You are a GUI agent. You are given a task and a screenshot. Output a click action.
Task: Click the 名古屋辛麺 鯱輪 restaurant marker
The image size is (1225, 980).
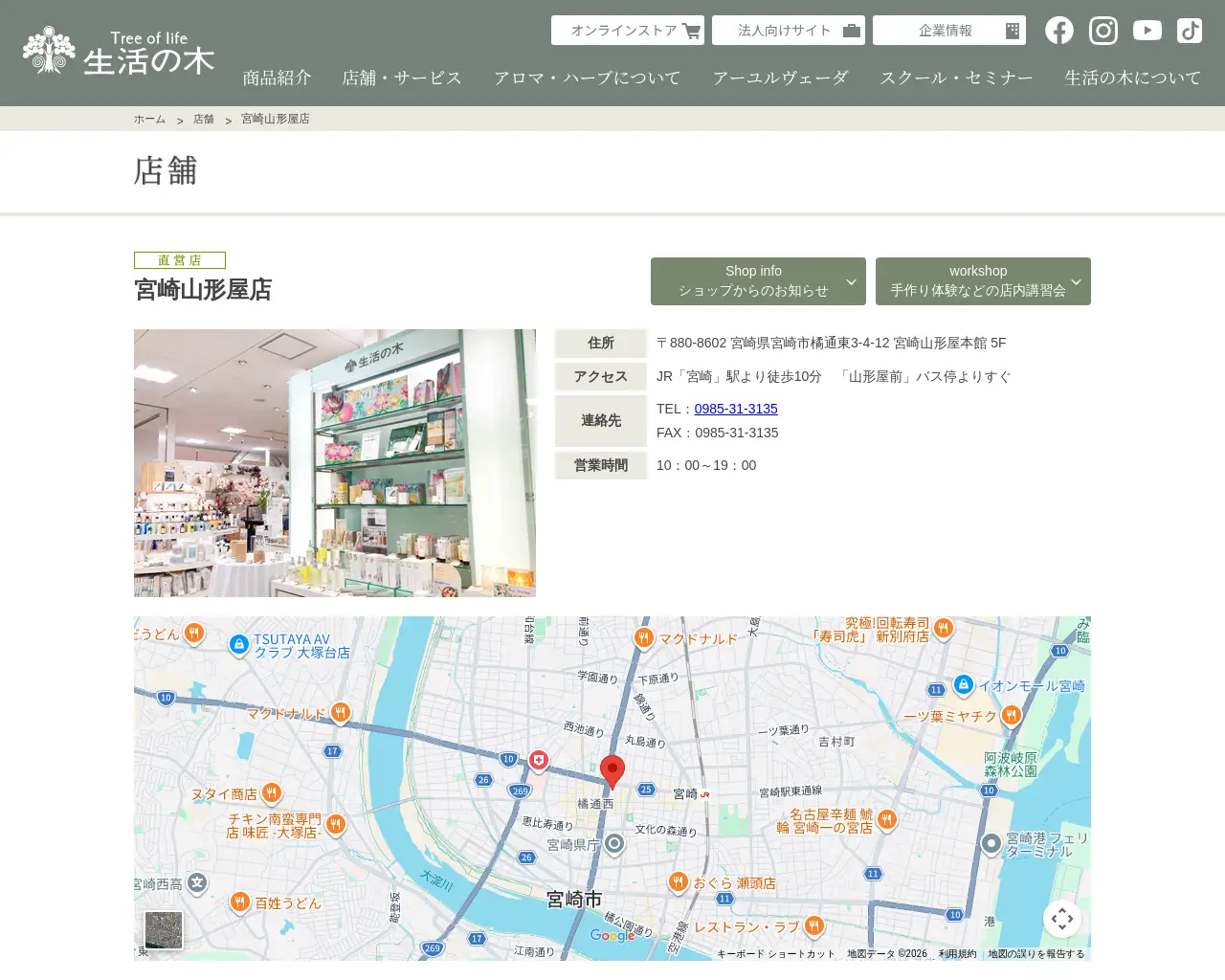(x=887, y=819)
